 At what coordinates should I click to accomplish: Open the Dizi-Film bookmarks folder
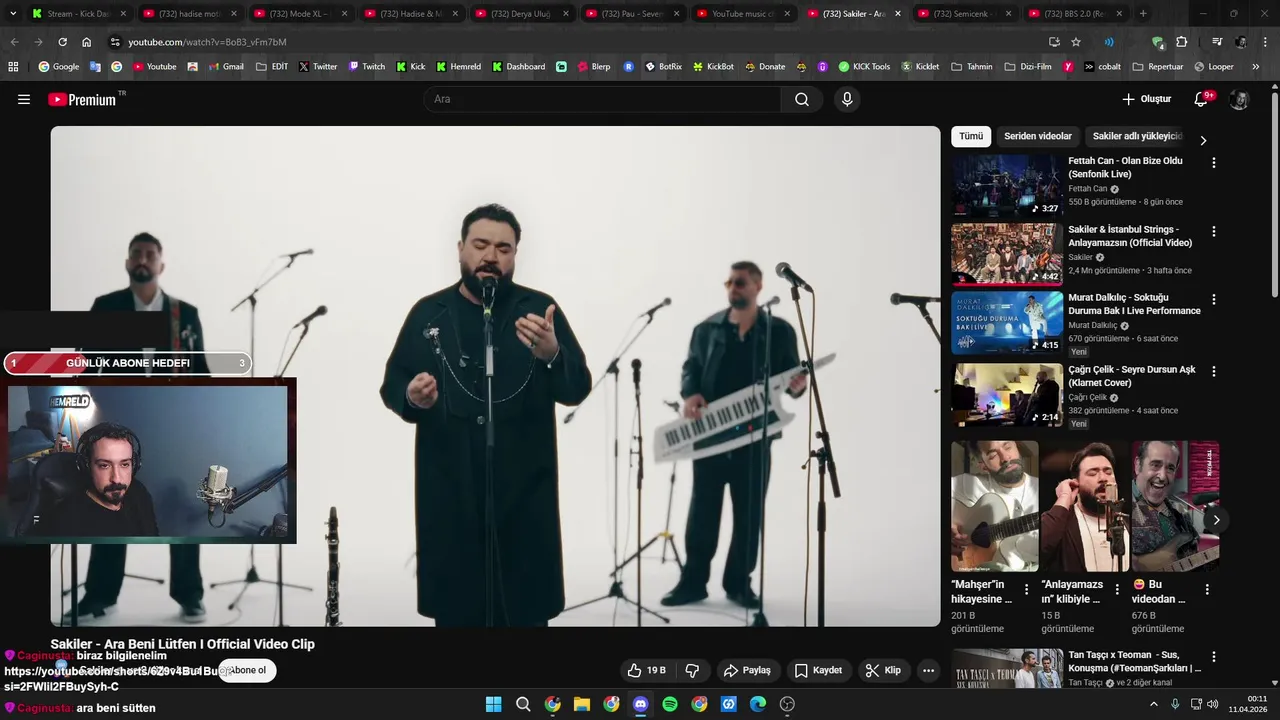1029,67
